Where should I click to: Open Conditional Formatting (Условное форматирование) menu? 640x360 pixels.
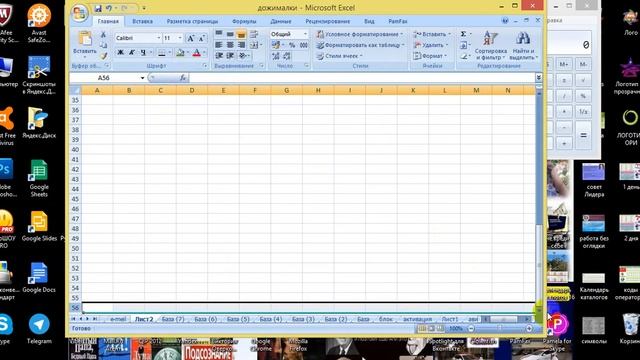[360, 34]
